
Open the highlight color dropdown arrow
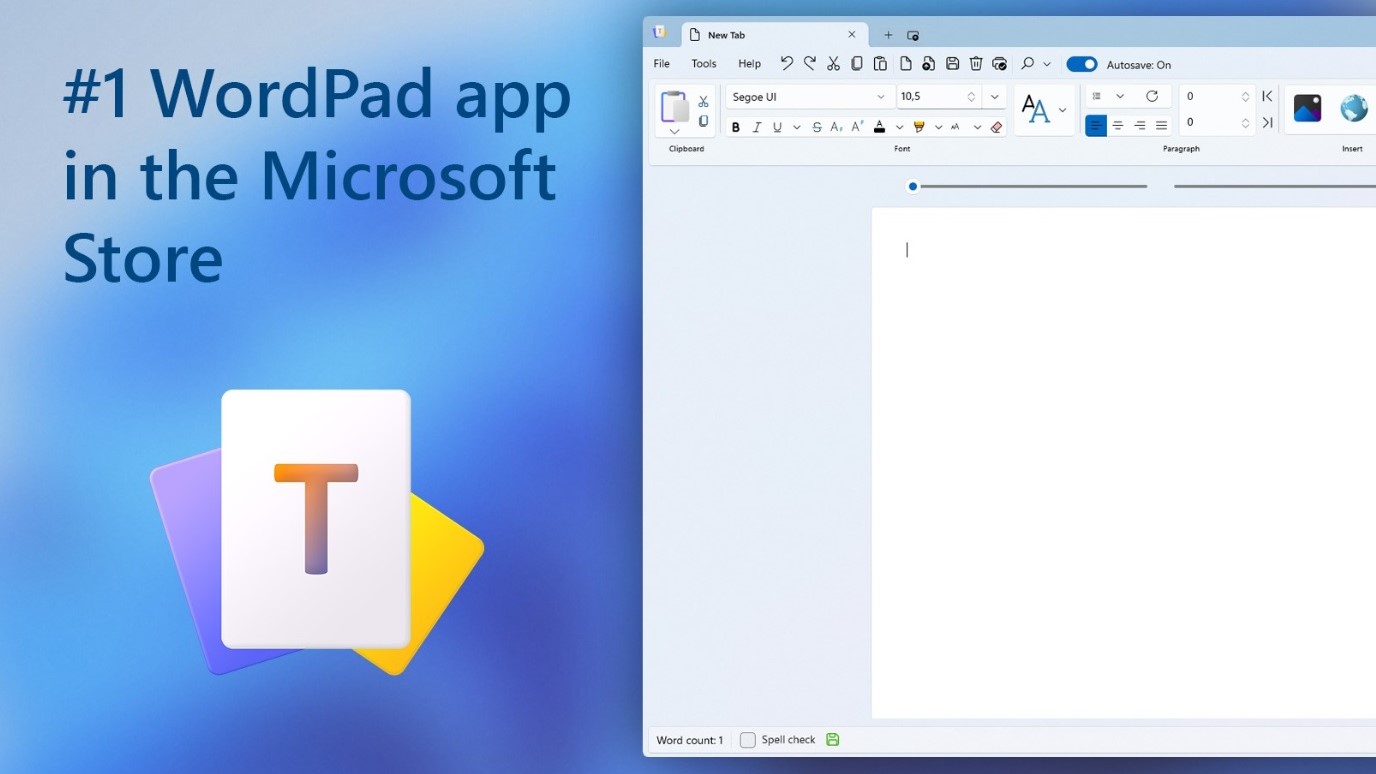click(x=938, y=127)
